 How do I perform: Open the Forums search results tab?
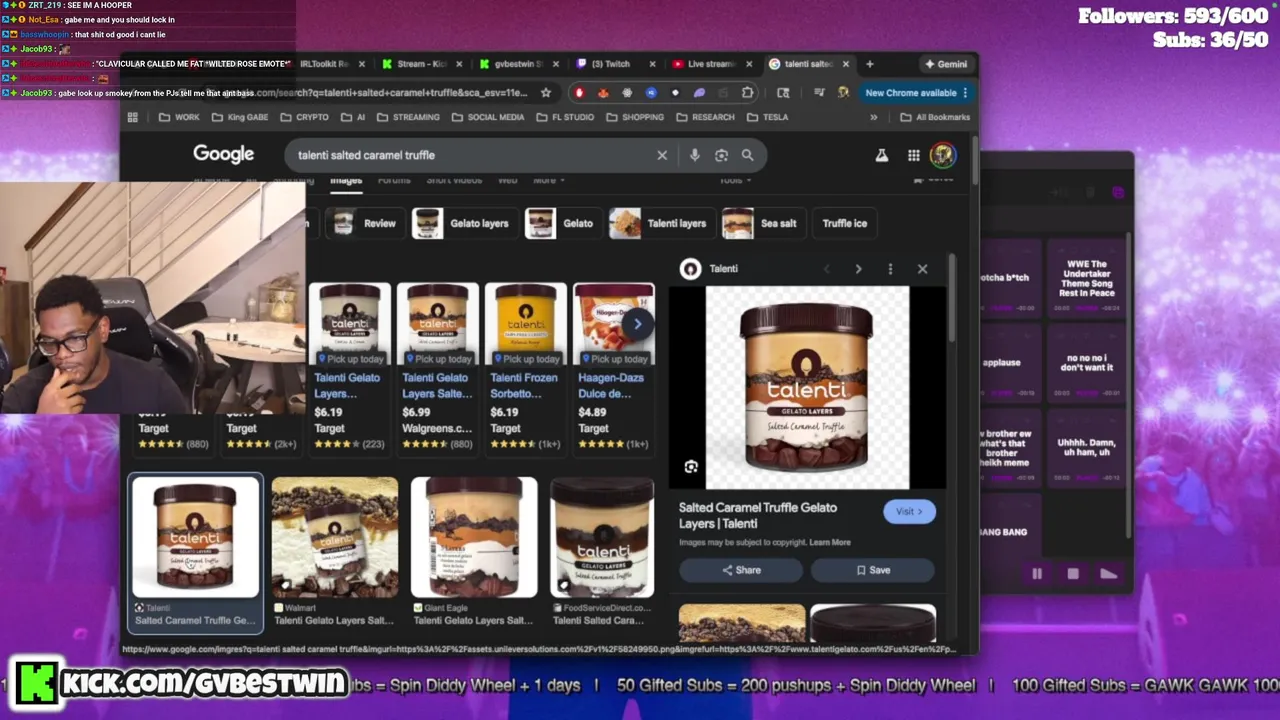394,180
